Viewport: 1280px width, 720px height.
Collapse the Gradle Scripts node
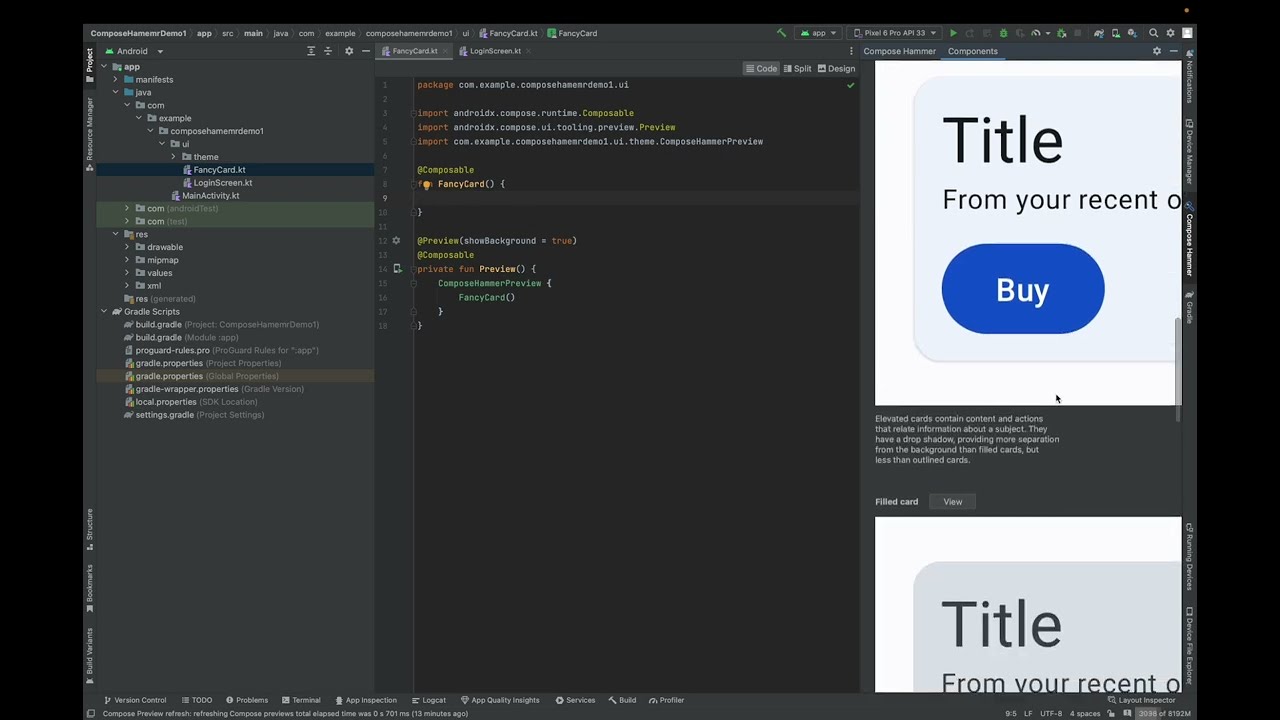point(103,312)
